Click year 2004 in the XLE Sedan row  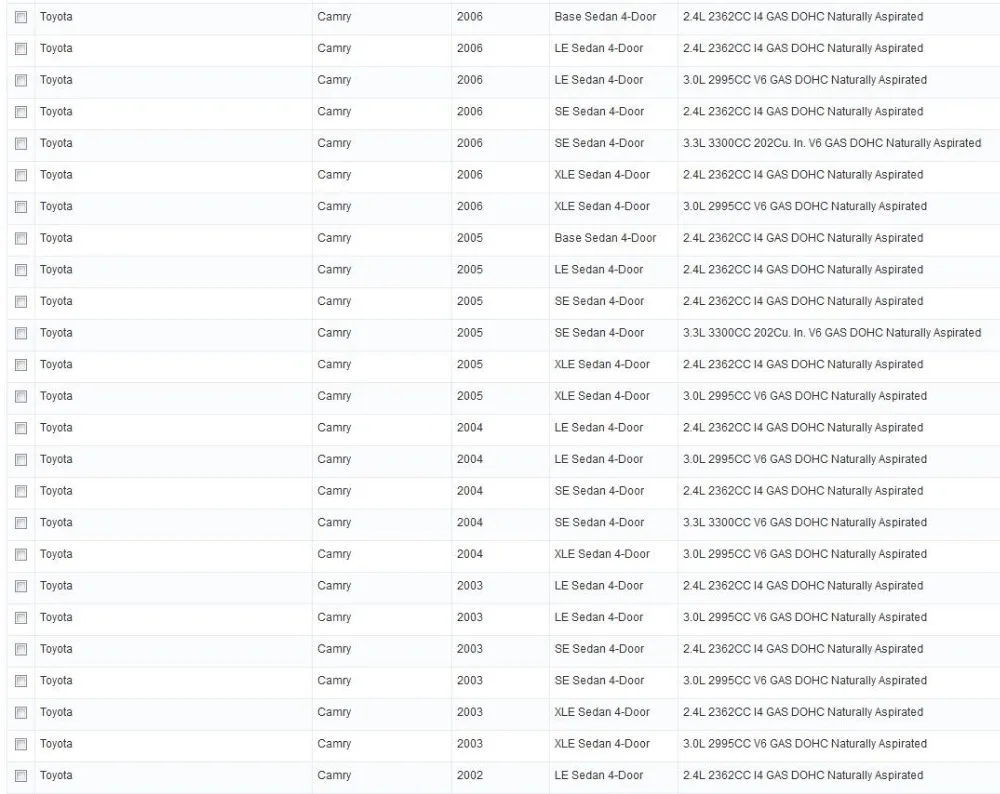click(469, 554)
